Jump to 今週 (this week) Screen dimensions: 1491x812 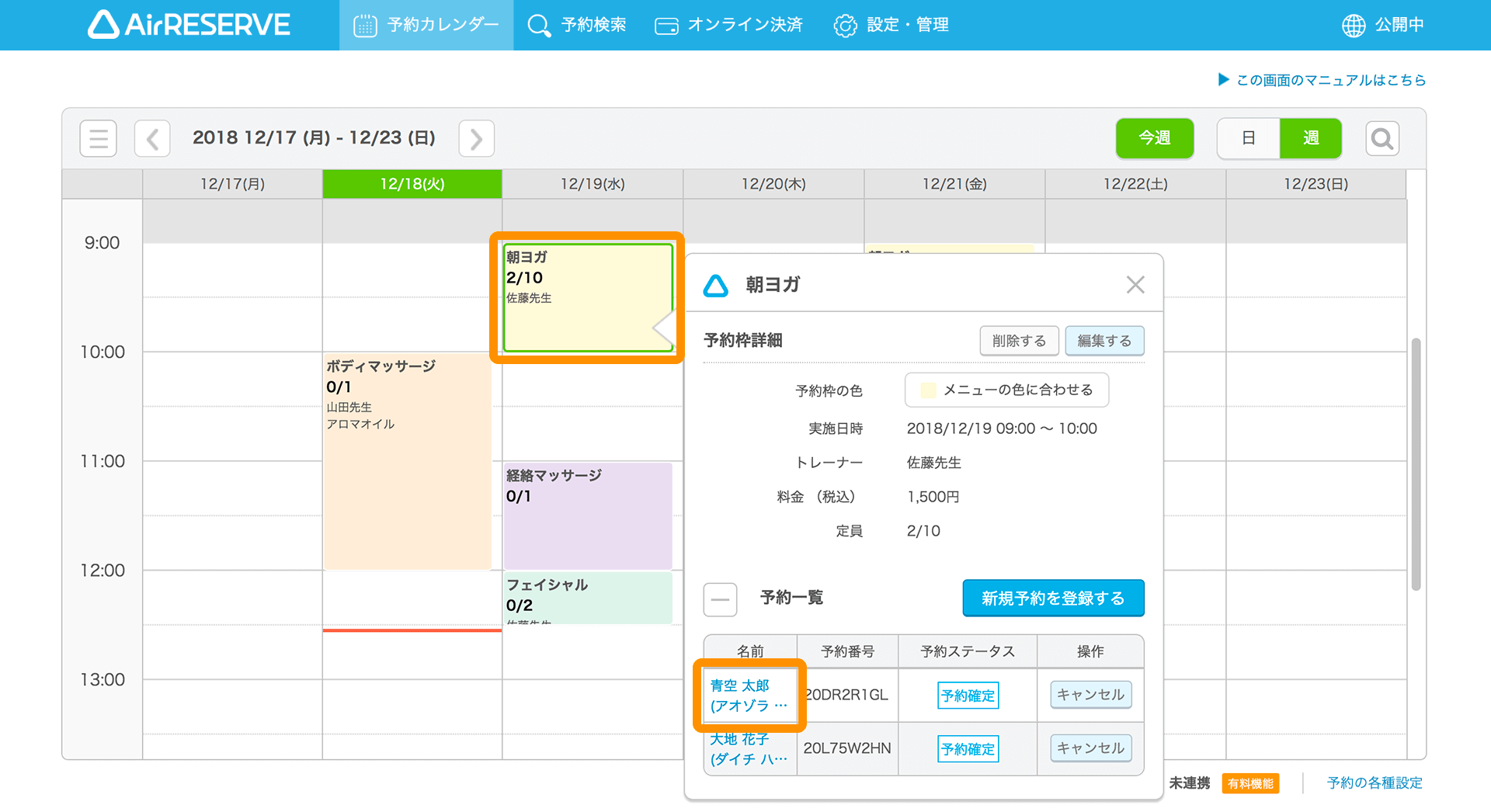pyautogui.click(x=1154, y=139)
